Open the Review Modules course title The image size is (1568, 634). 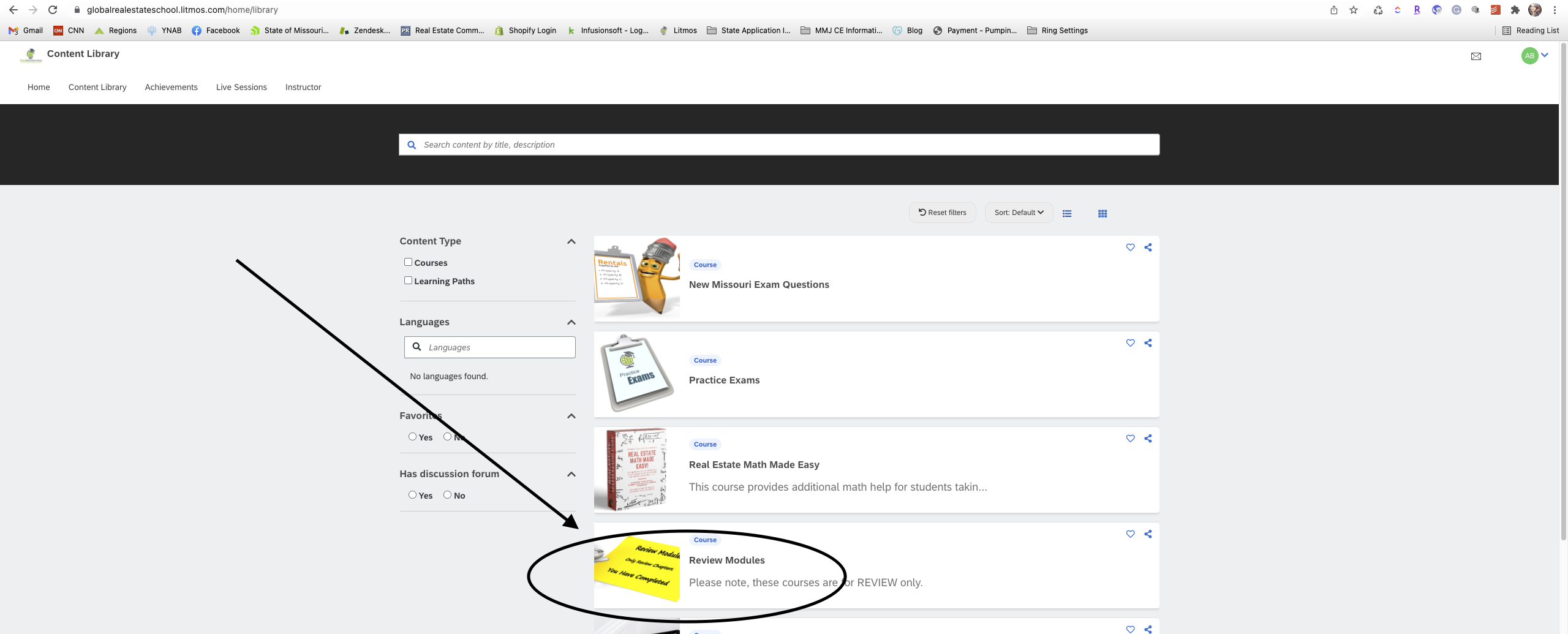(726, 560)
